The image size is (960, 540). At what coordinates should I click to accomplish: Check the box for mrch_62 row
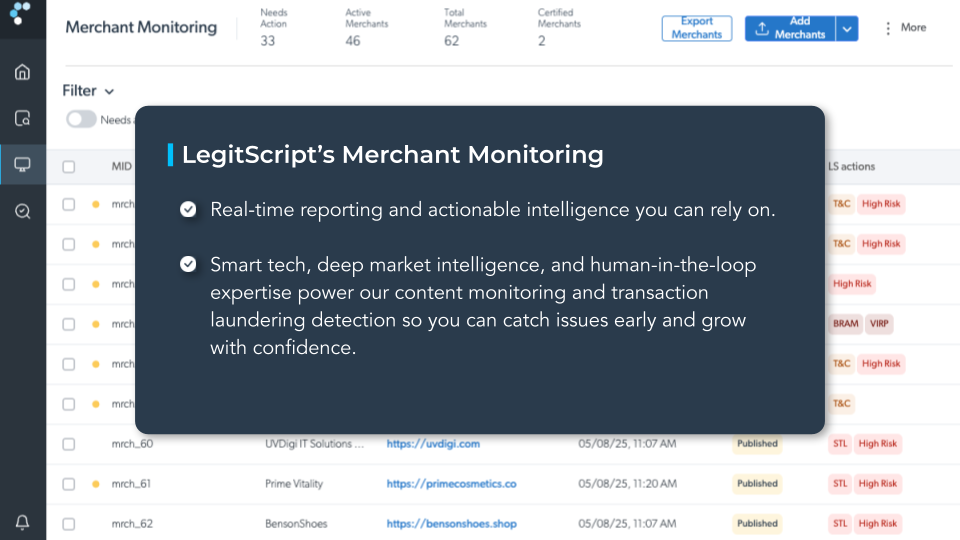[69, 524]
